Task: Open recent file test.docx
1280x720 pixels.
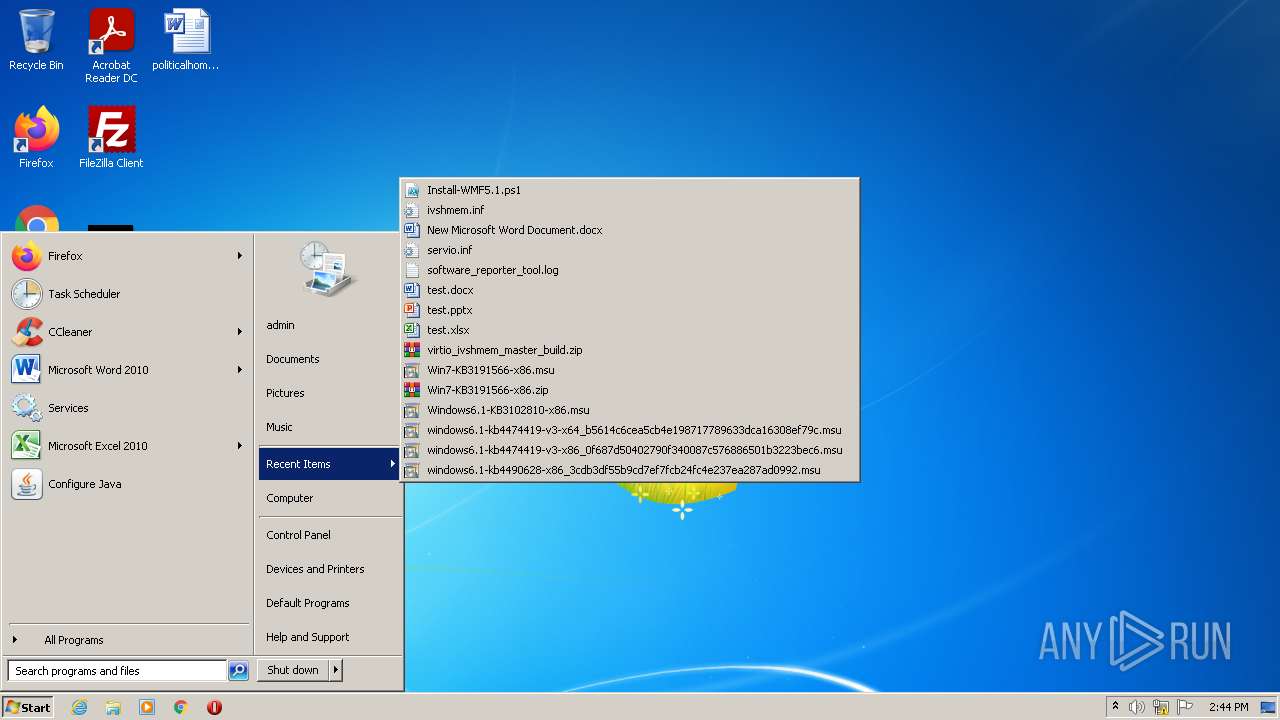Action: coord(629,290)
